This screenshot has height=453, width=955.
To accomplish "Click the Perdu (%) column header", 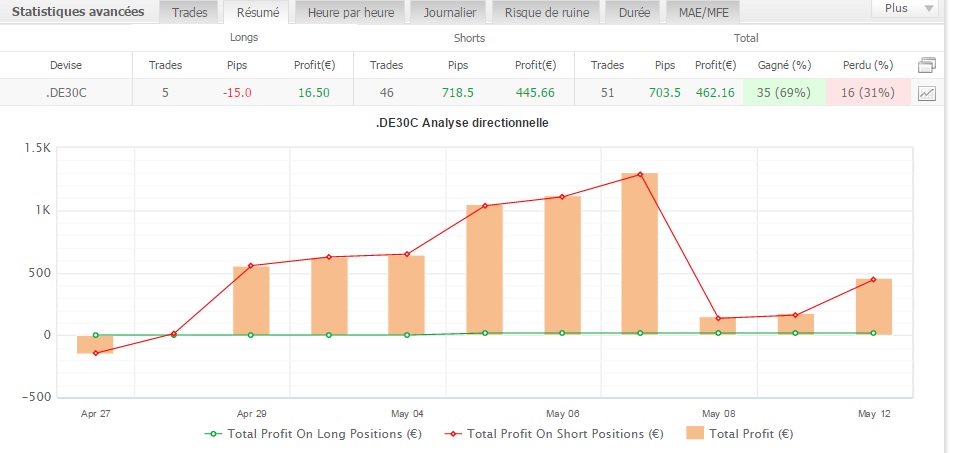I will pyautogui.click(x=867, y=65).
